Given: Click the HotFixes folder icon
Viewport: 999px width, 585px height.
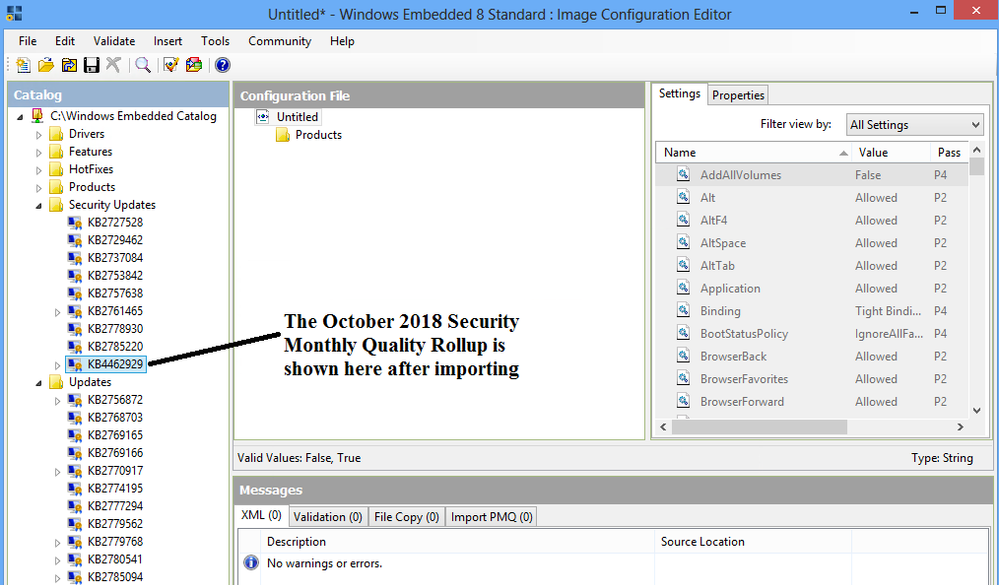Looking at the screenshot, I should pos(57,170).
